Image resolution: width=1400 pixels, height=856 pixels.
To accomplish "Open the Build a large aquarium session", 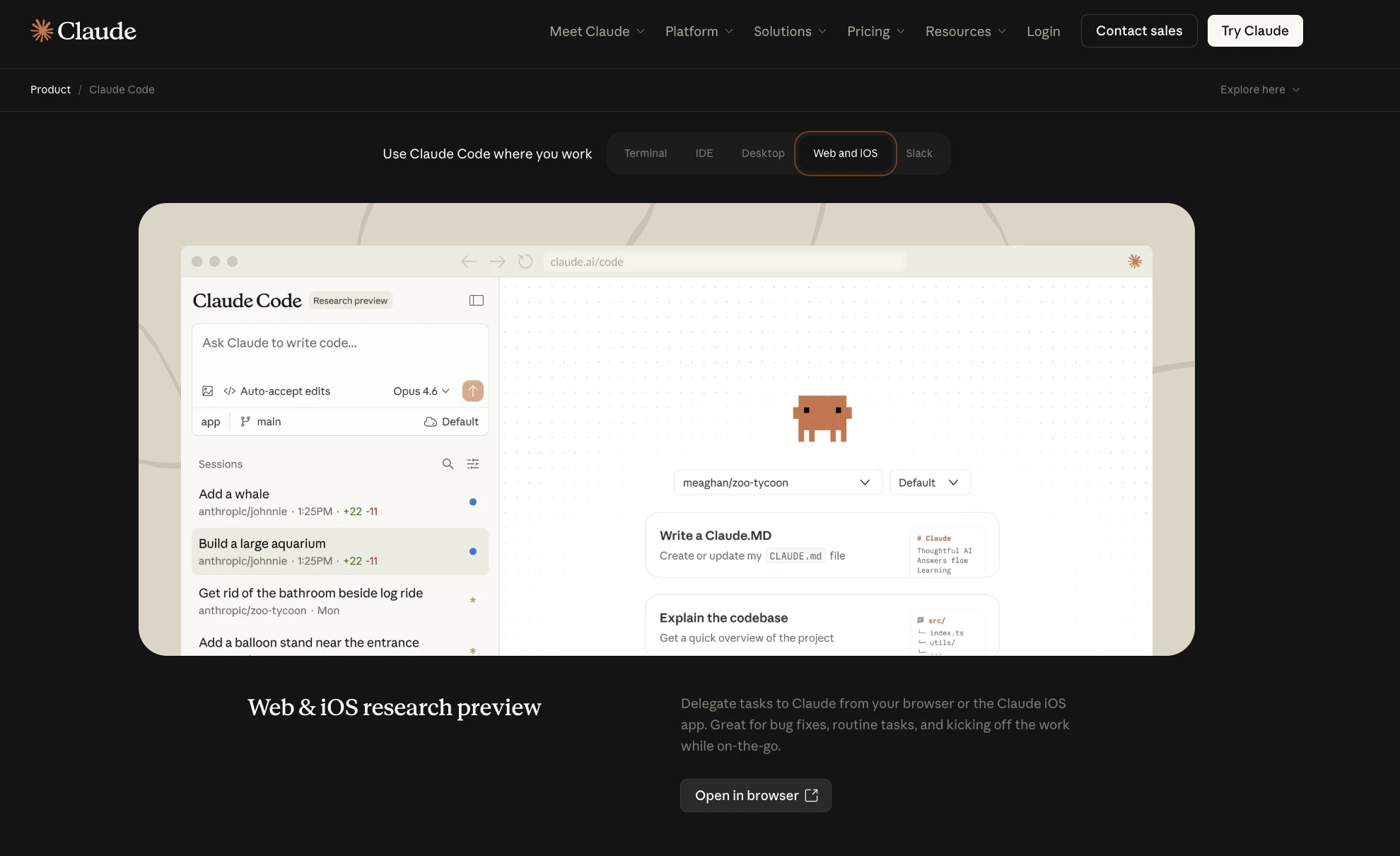I will [340, 552].
